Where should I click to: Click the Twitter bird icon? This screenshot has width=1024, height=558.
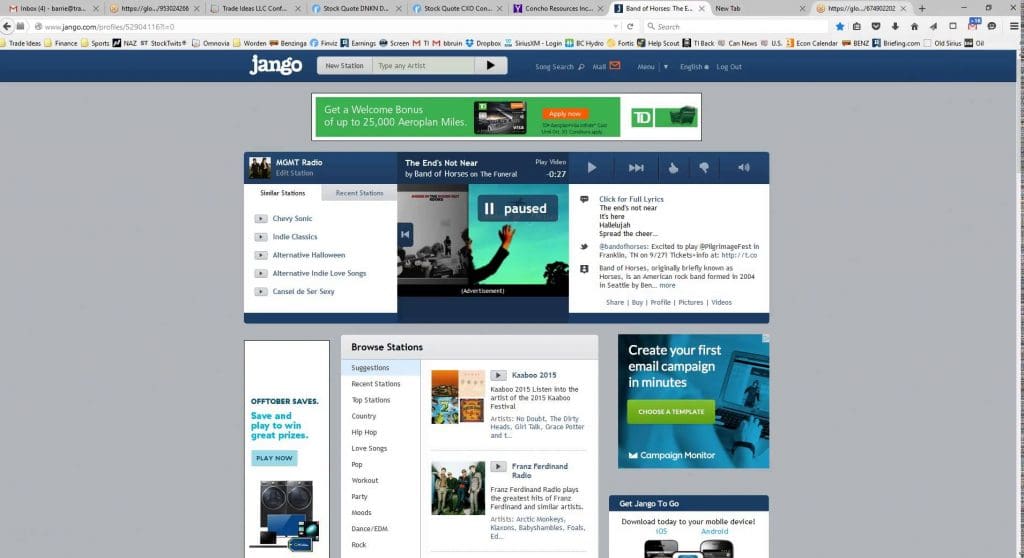pos(584,247)
